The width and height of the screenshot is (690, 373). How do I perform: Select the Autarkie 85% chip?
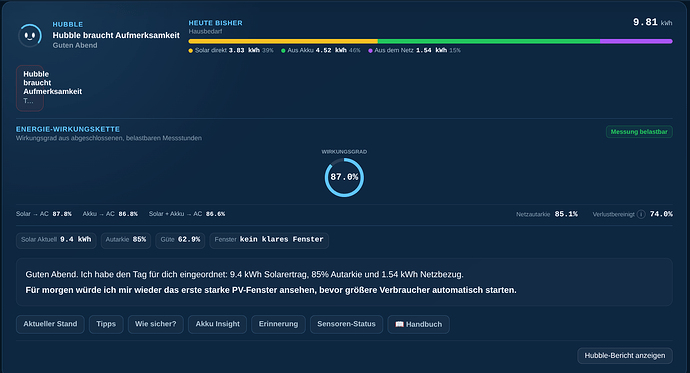point(126,240)
